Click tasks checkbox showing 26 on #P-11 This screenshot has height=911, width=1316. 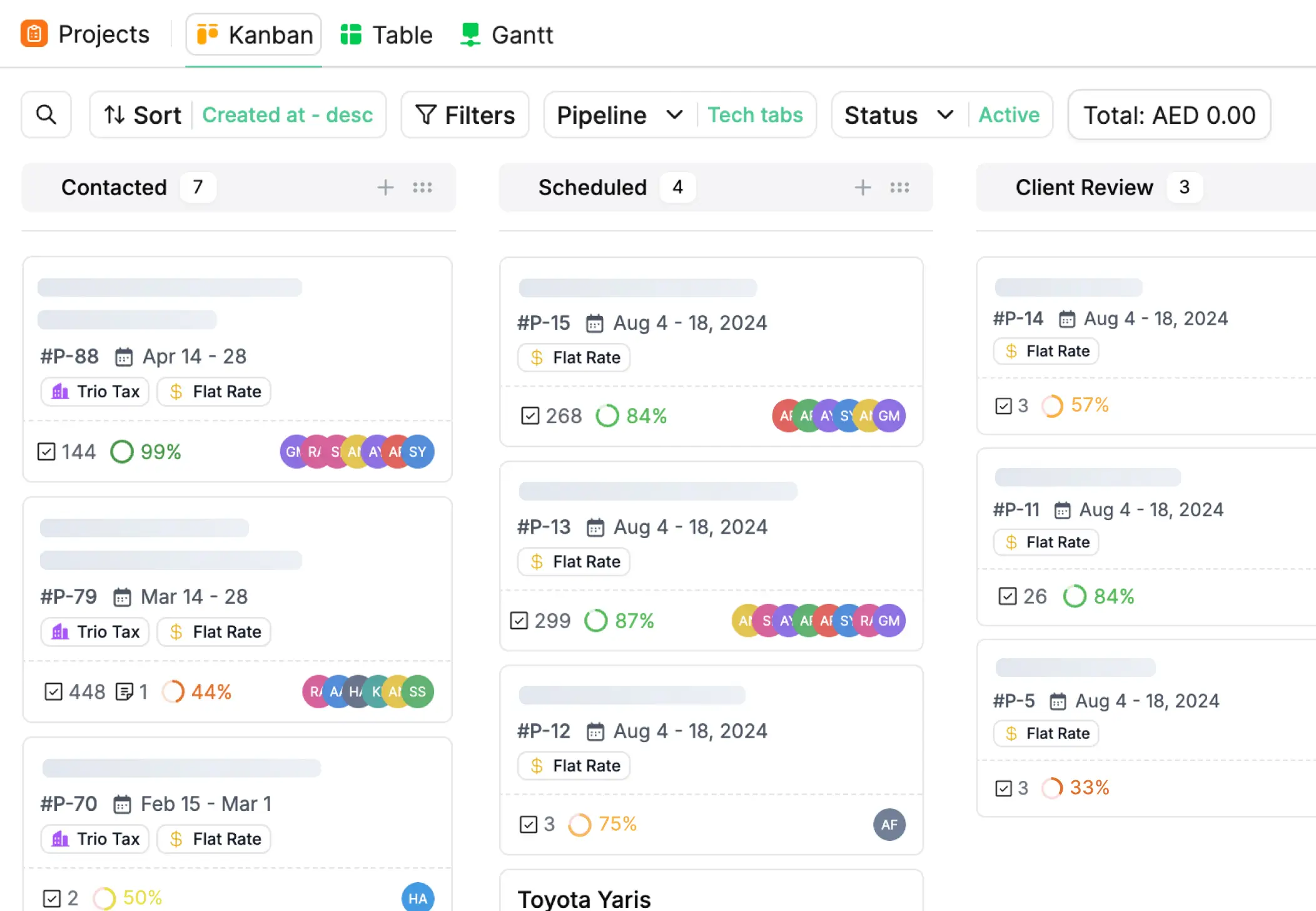pos(1007,596)
